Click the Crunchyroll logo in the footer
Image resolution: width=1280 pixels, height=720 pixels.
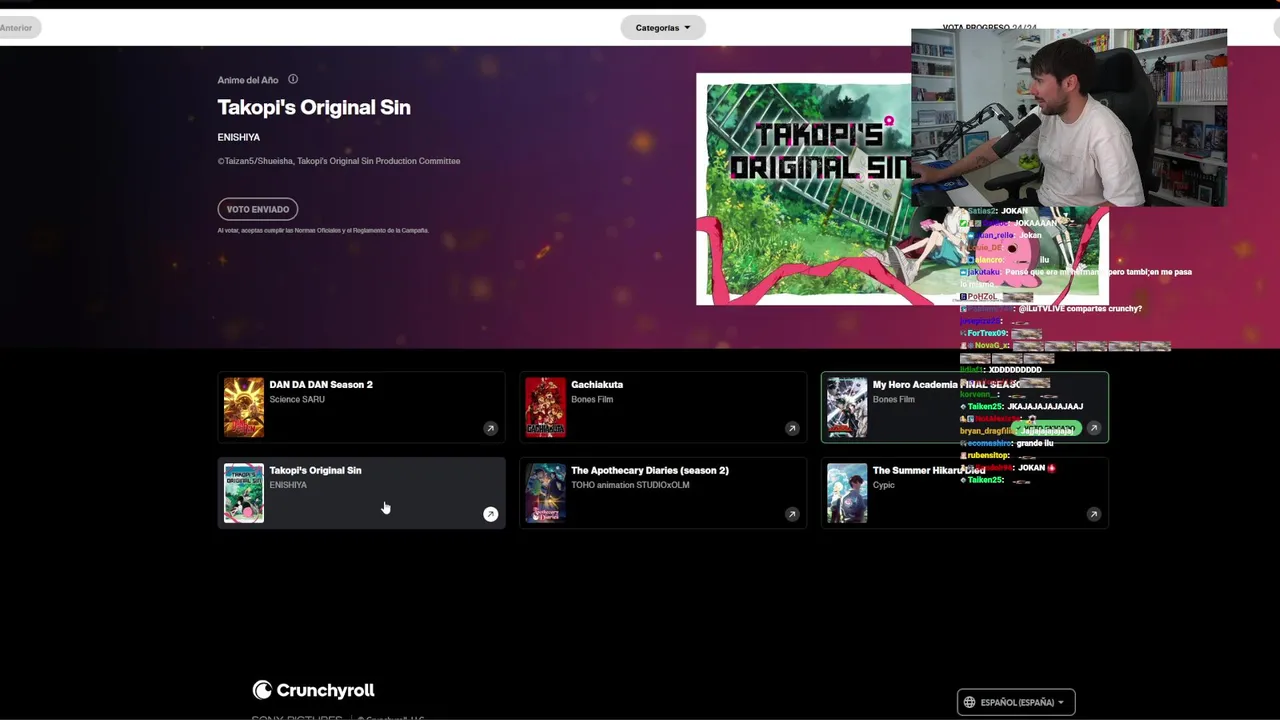[x=313, y=690]
